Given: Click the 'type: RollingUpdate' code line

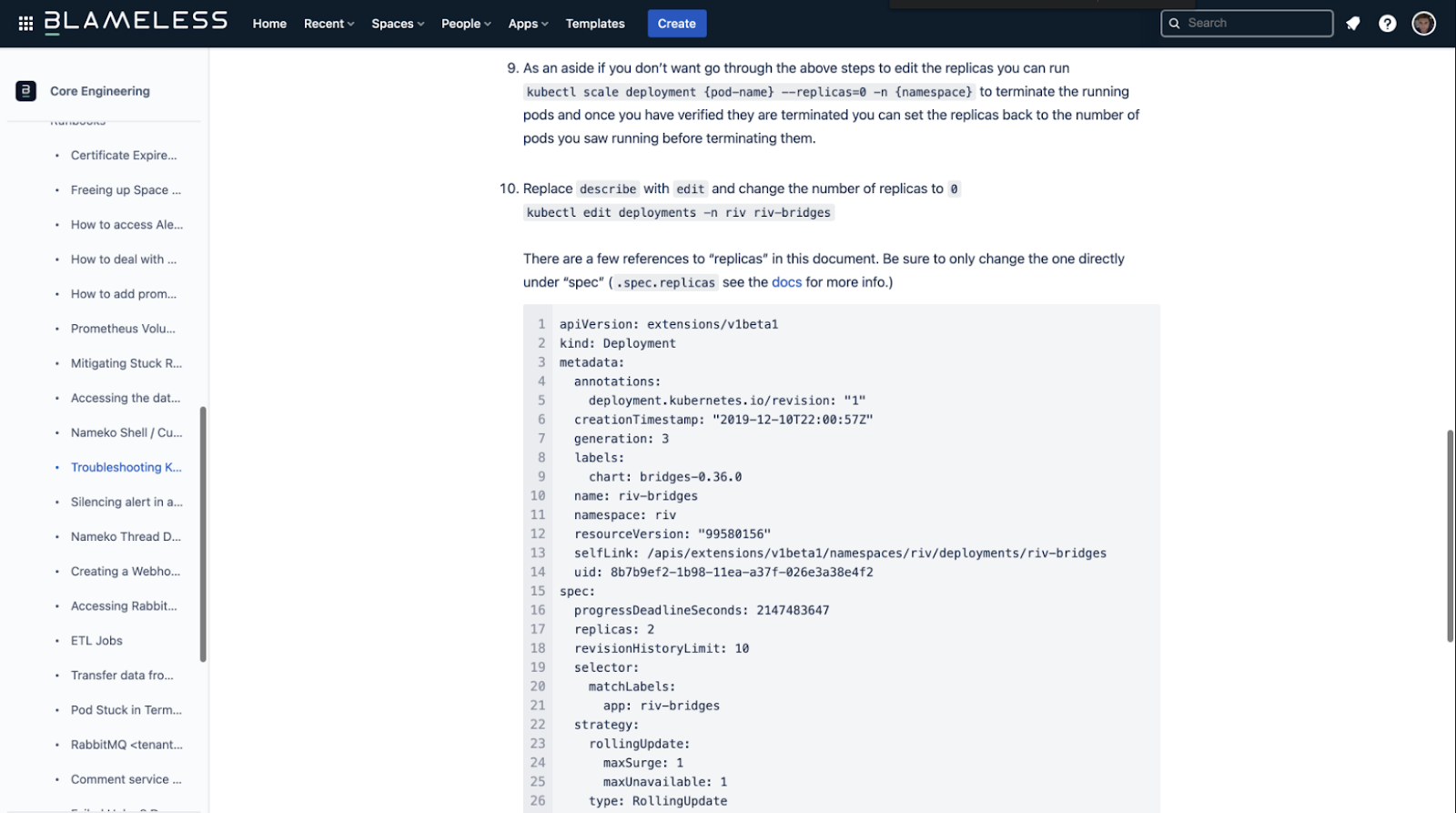Looking at the screenshot, I should 658,801.
